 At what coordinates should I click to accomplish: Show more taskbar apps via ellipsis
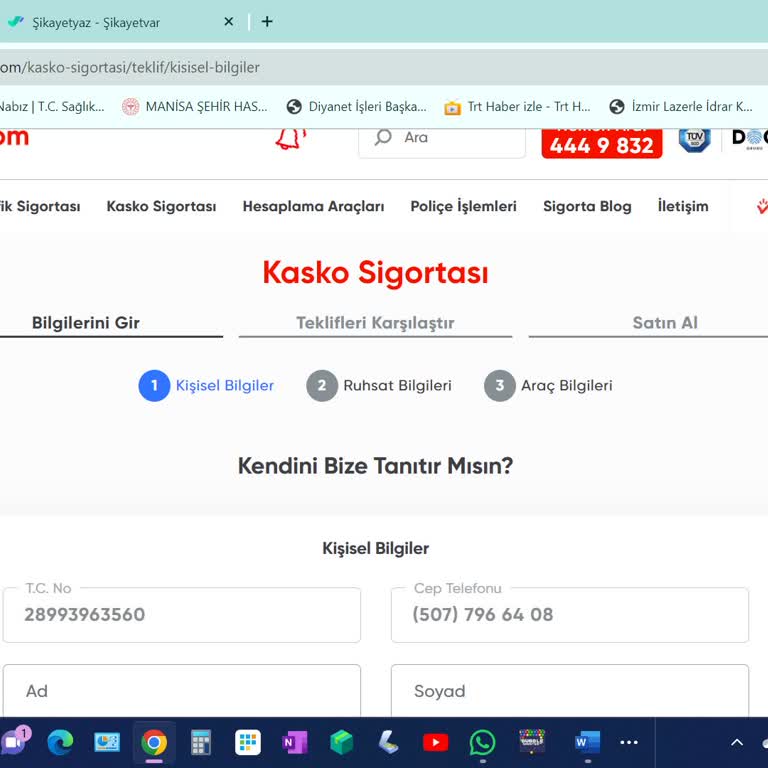coord(629,743)
